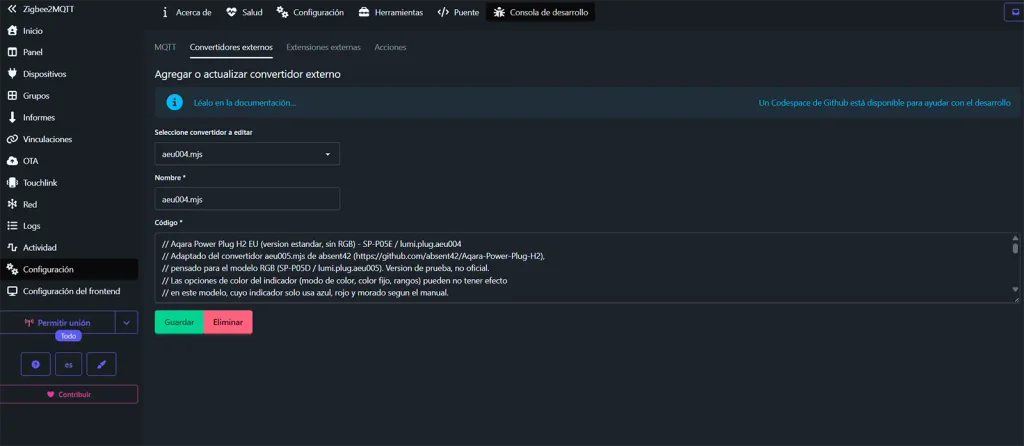The height and width of the screenshot is (446, 1024).
Task: Save the converter with Guardar
Action: (x=179, y=322)
